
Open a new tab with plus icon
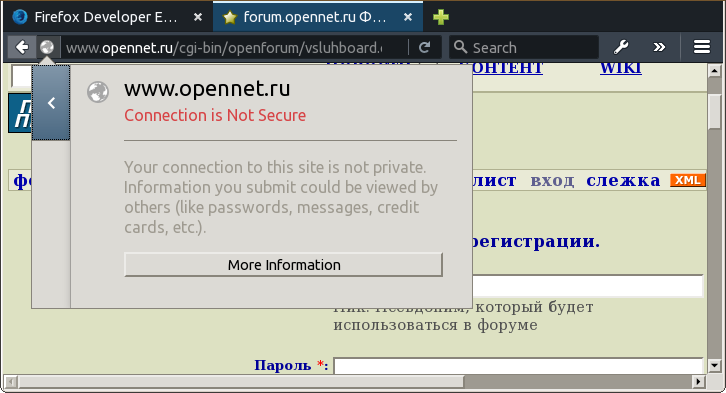click(x=441, y=18)
